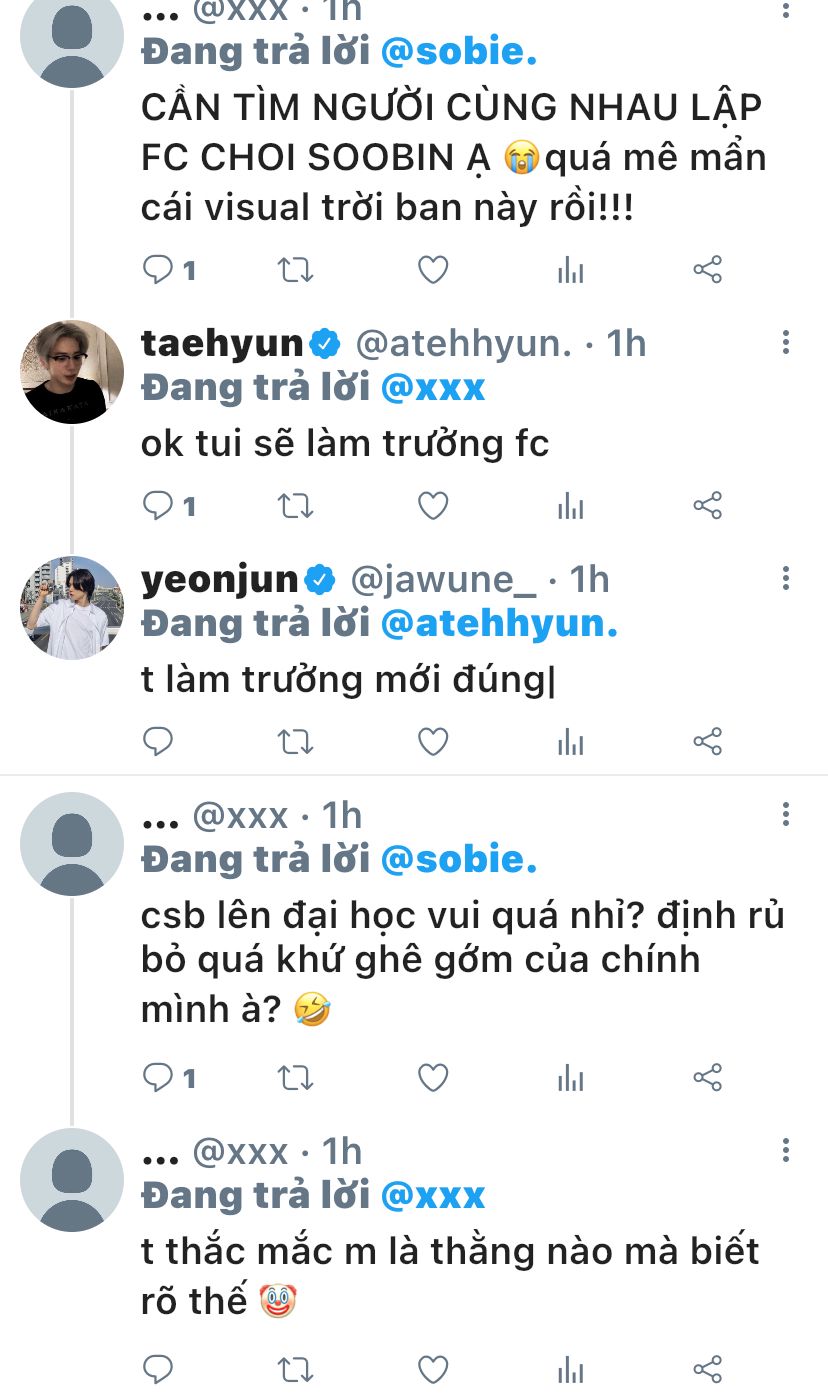The height and width of the screenshot is (1394, 828).
Task: Open more options menu on taehyun's tweet
Action: click(786, 343)
